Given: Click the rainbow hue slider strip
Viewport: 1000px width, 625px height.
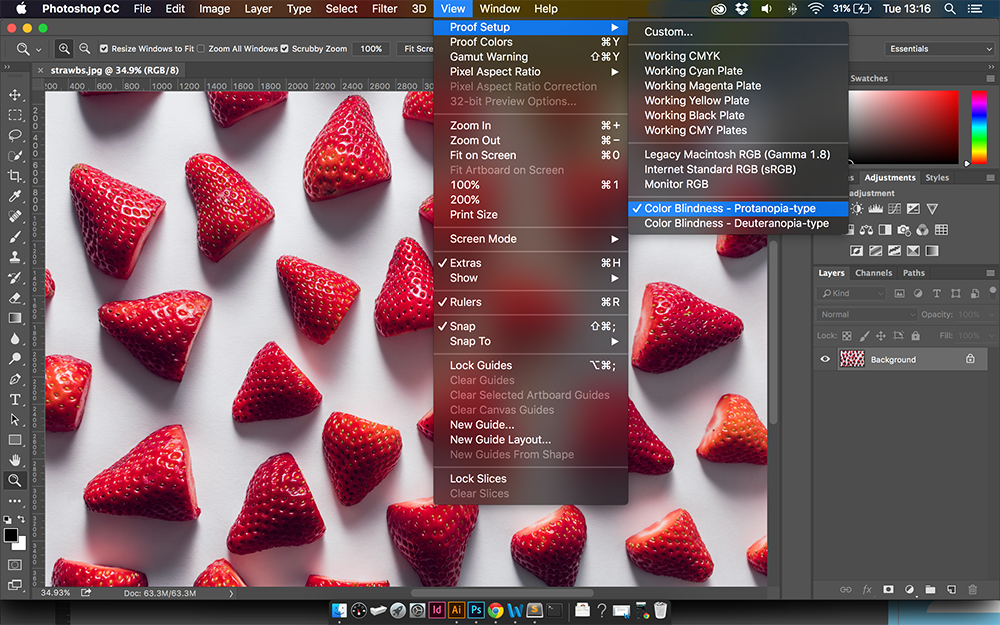Looking at the screenshot, I should click(979, 127).
